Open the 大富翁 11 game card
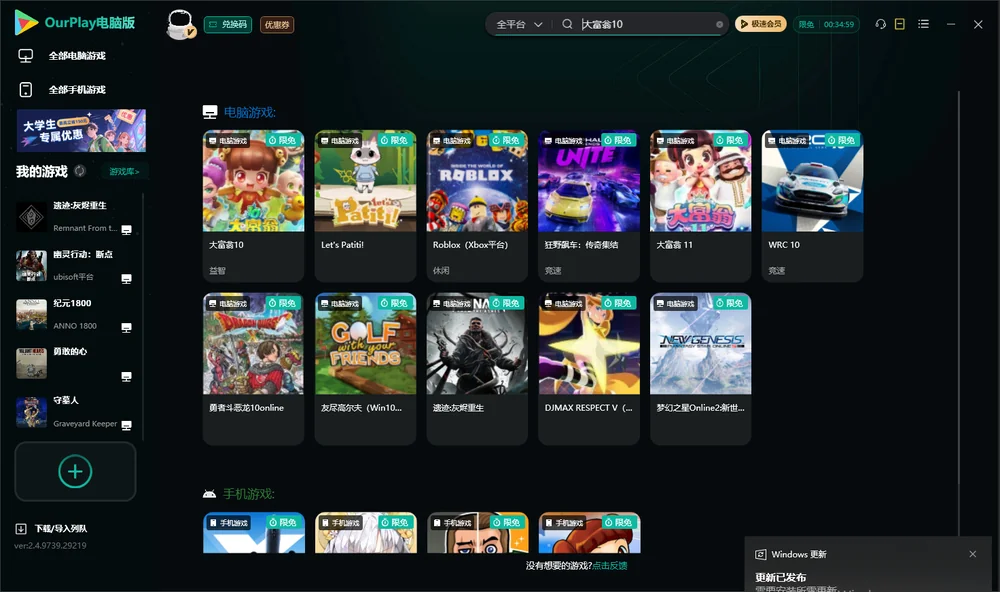1000x592 pixels. (700, 205)
